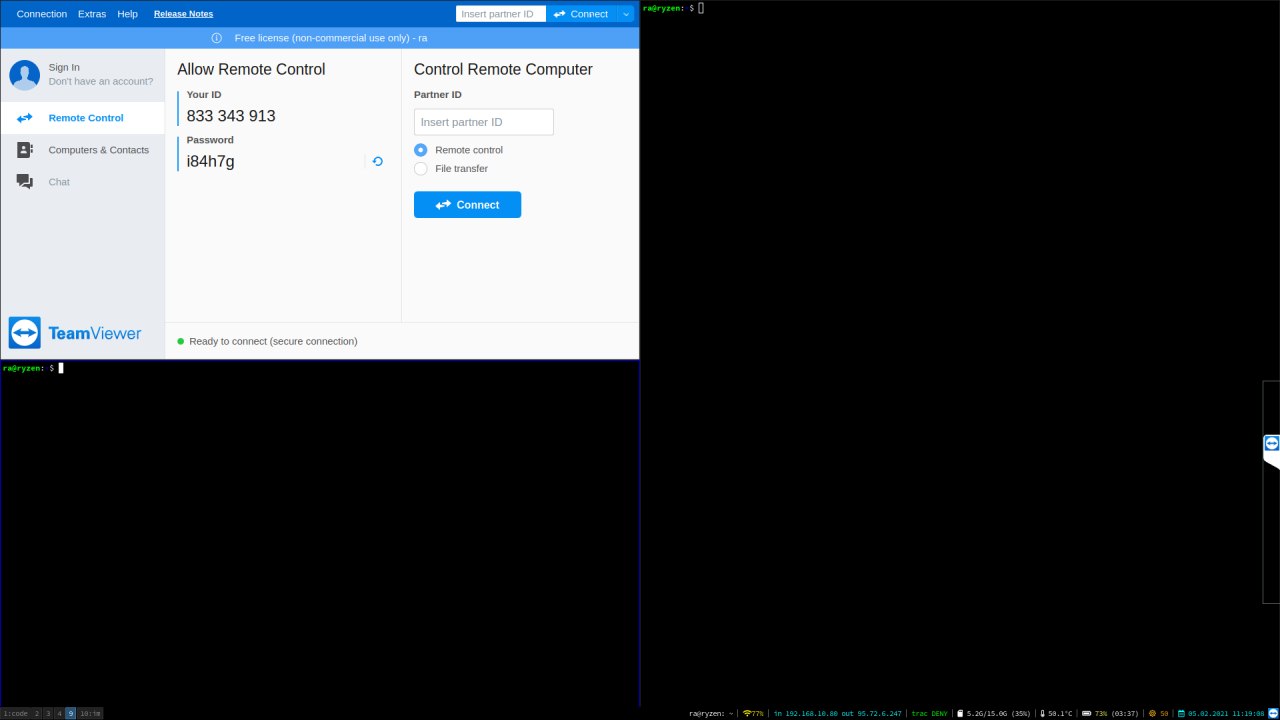Viewport: 1280px width, 720px height.
Task: Click the brightness icon in status bar
Action: [x=1152, y=713]
